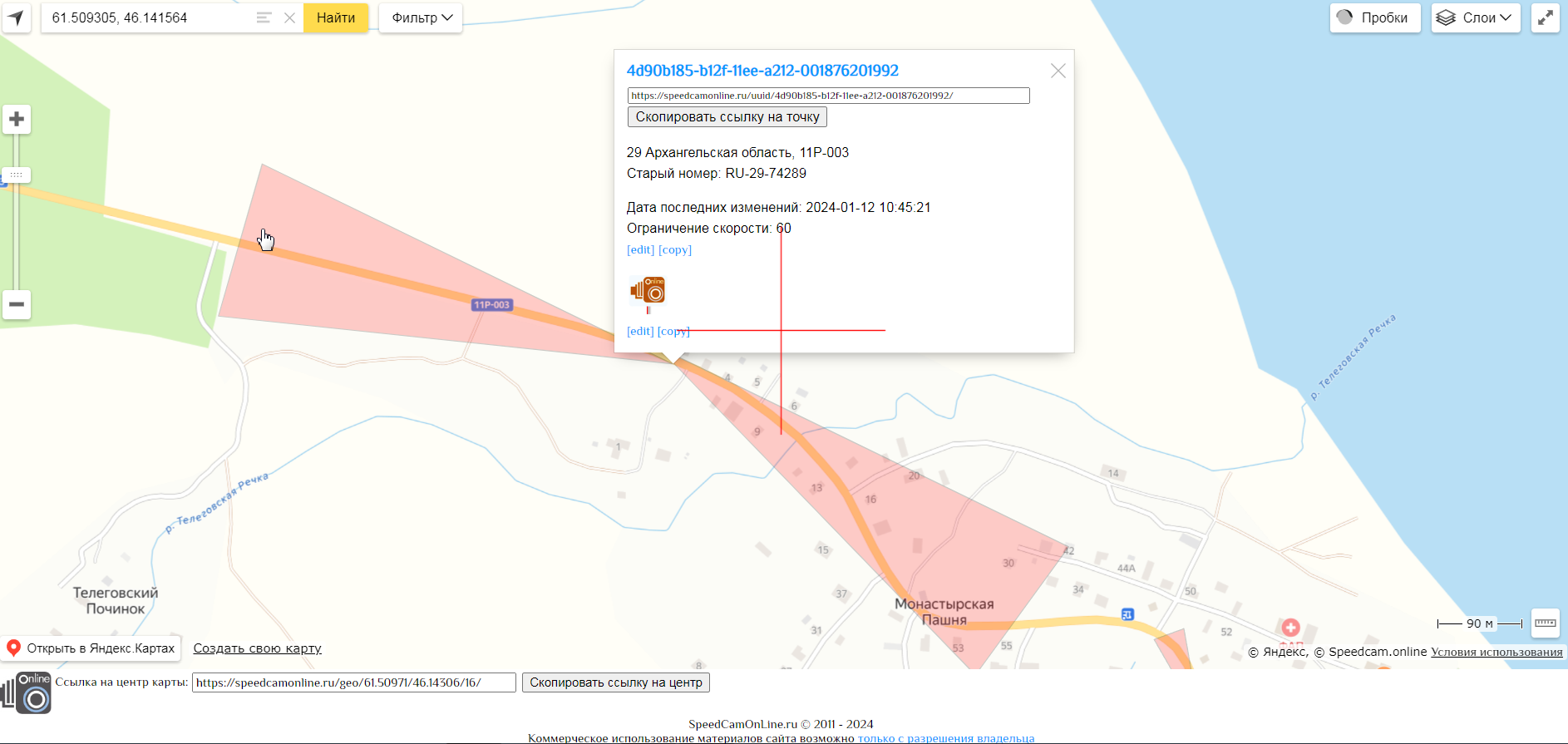Zoom in on the map
Viewport: 1568px width, 744px height.
coord(17,120)
